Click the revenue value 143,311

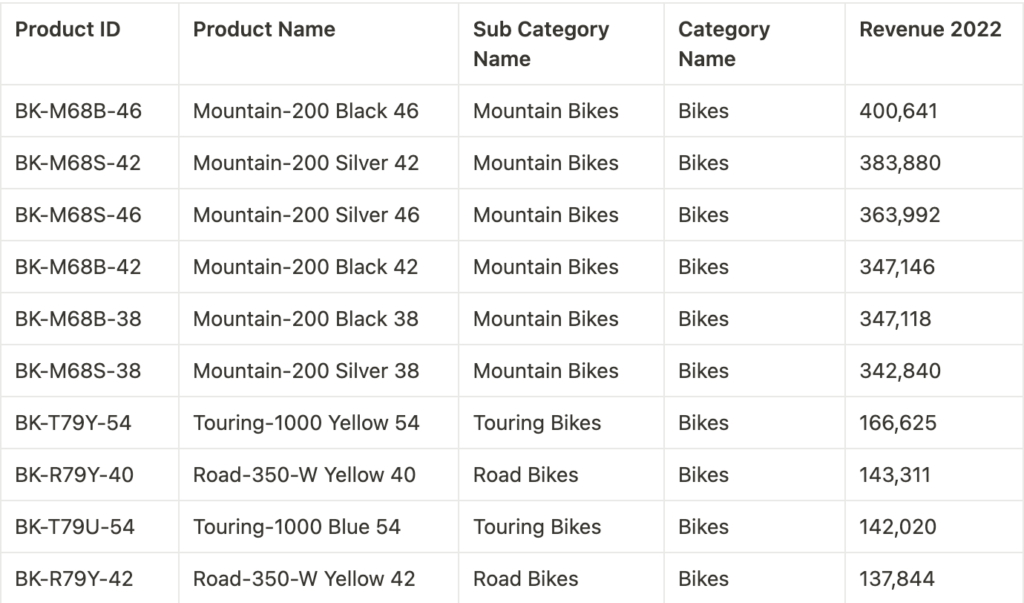[895, 475]
